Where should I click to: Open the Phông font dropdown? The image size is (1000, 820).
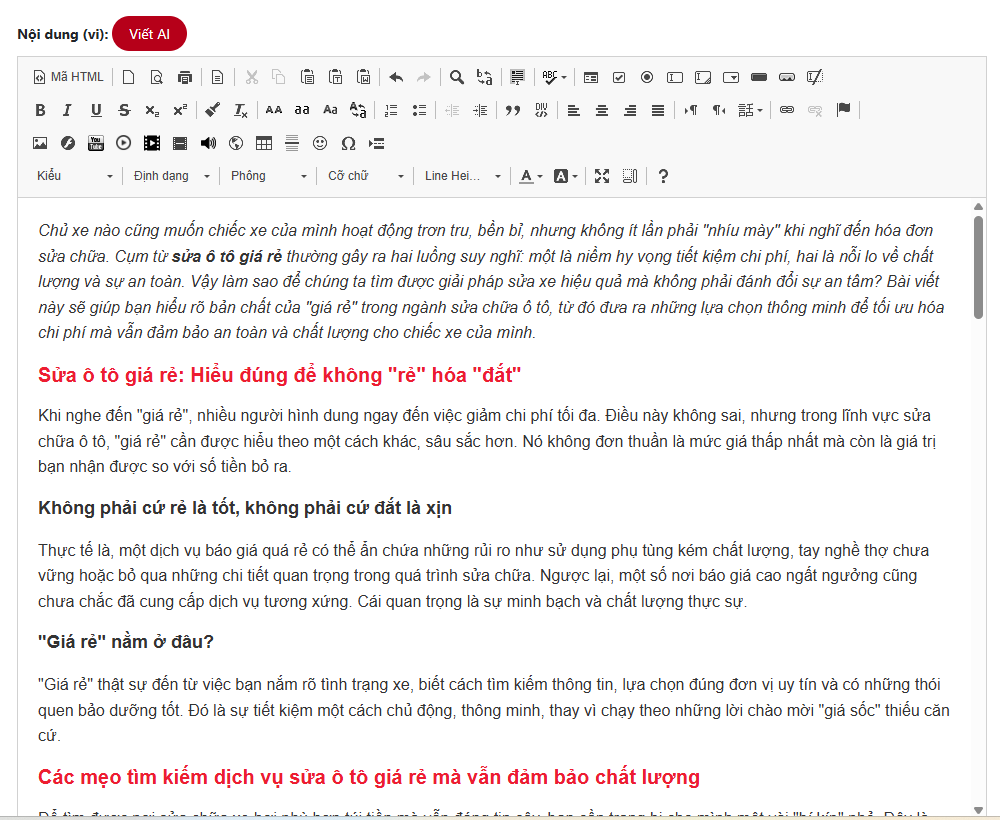pos(268,176)
